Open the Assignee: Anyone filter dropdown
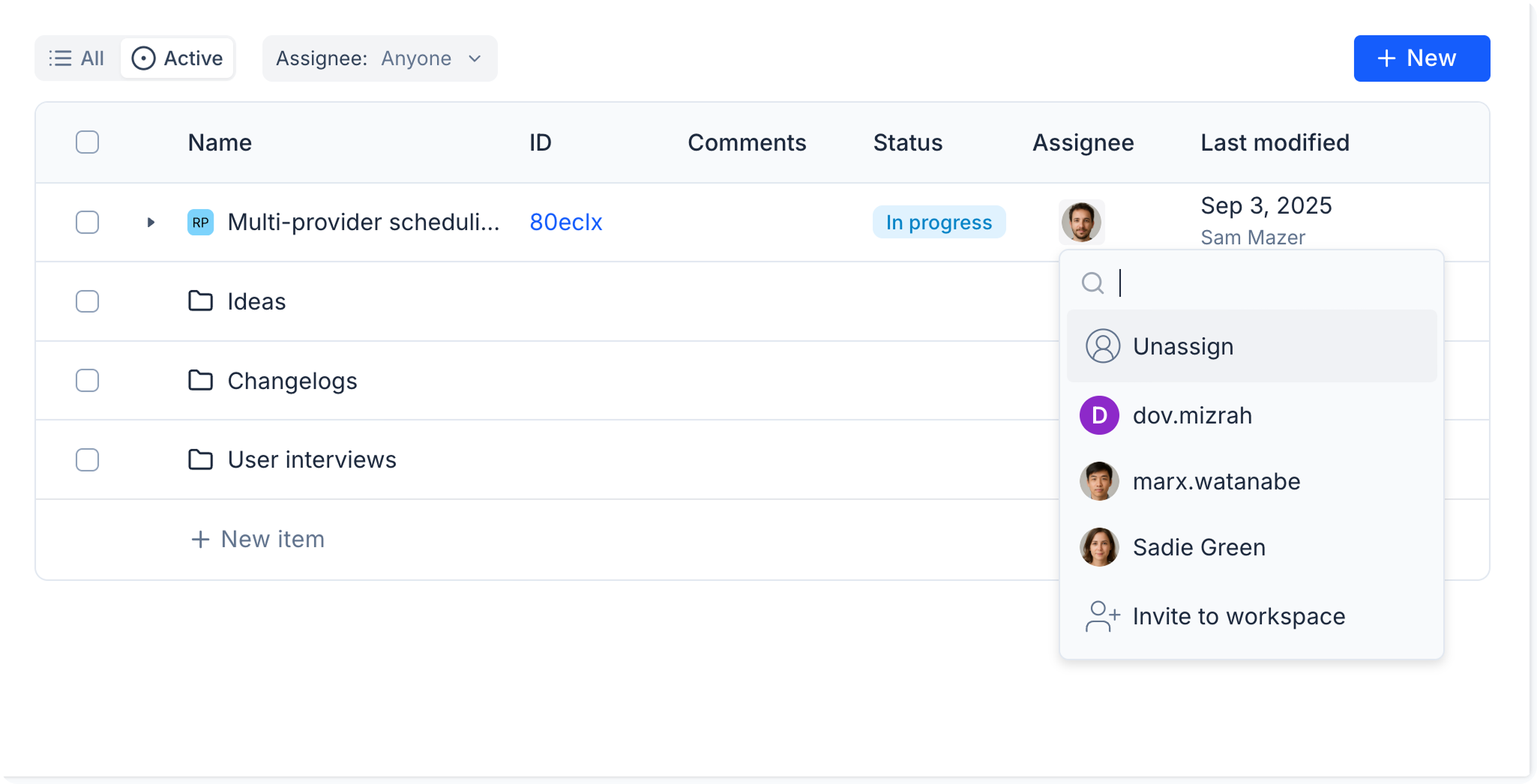The height and width of the screenshot is (784, 1537). click(379, 58)
